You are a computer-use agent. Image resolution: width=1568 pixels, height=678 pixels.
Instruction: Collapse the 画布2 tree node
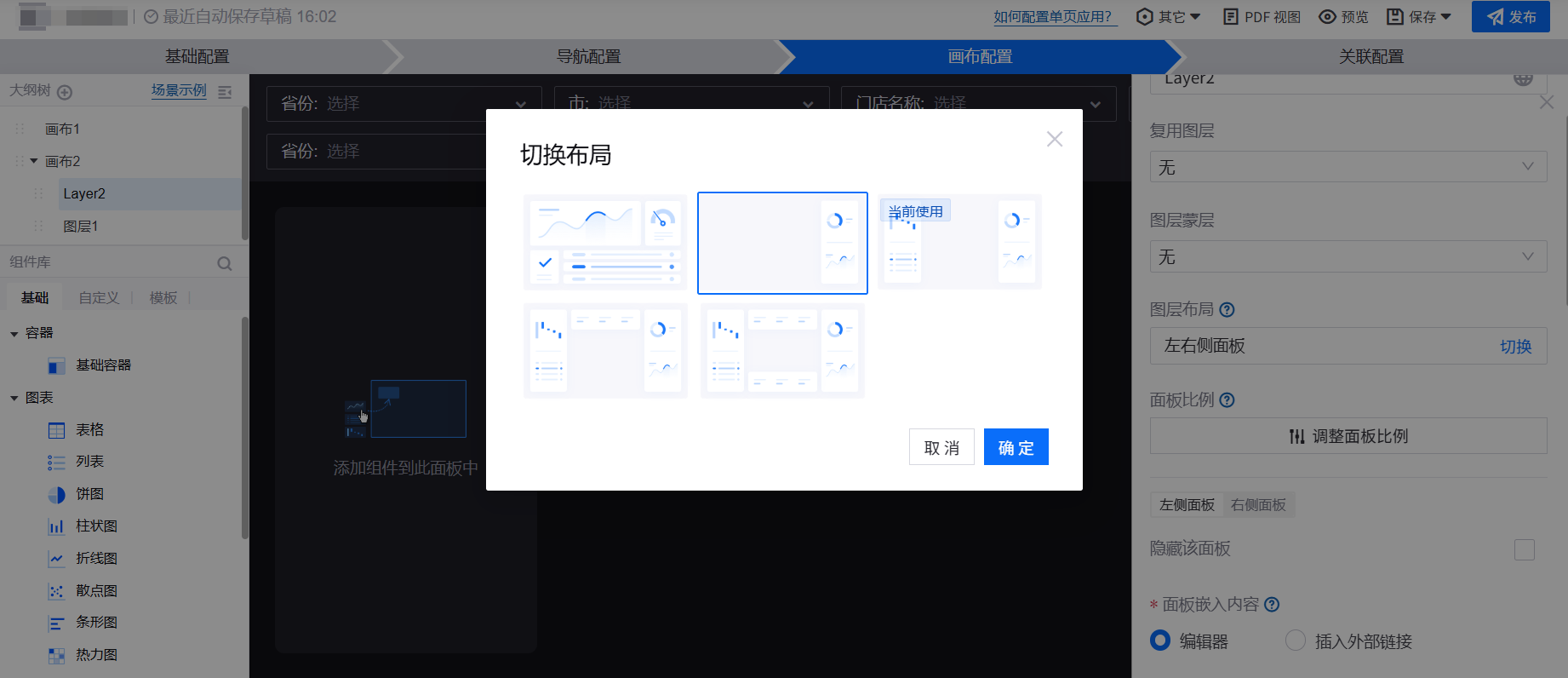click(34, 161)
